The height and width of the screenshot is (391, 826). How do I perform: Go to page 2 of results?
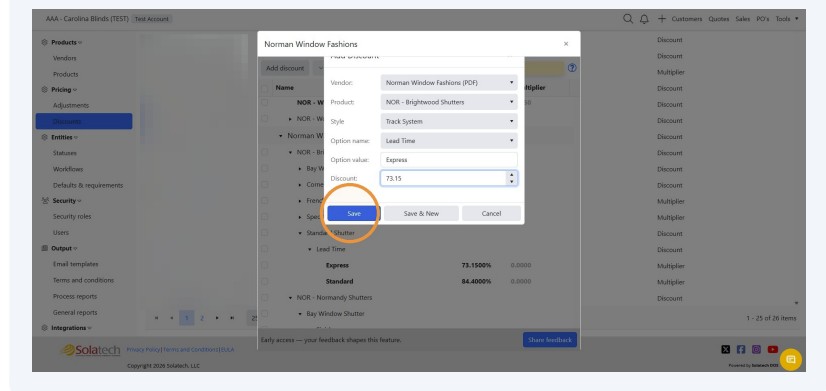click(x=202, y=318)
